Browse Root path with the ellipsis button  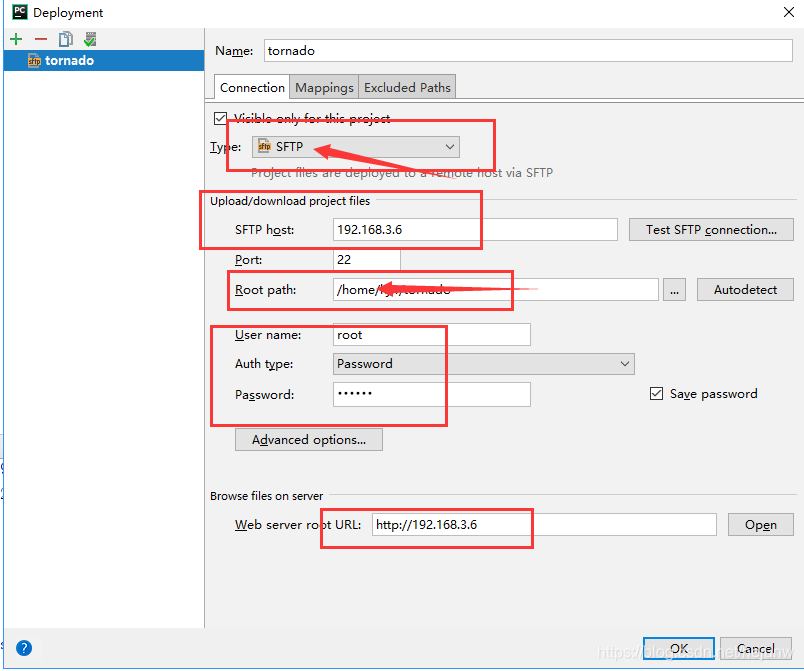(x=674, y=289)
